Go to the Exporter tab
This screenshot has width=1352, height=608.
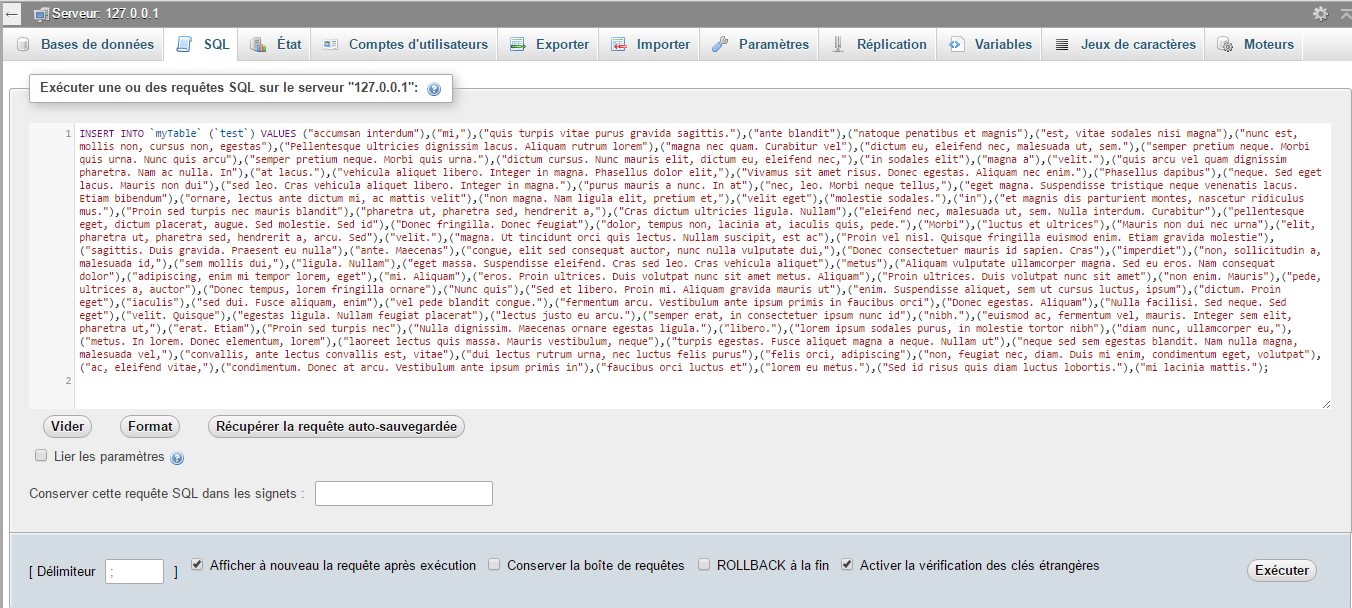[x=549, y=45]
